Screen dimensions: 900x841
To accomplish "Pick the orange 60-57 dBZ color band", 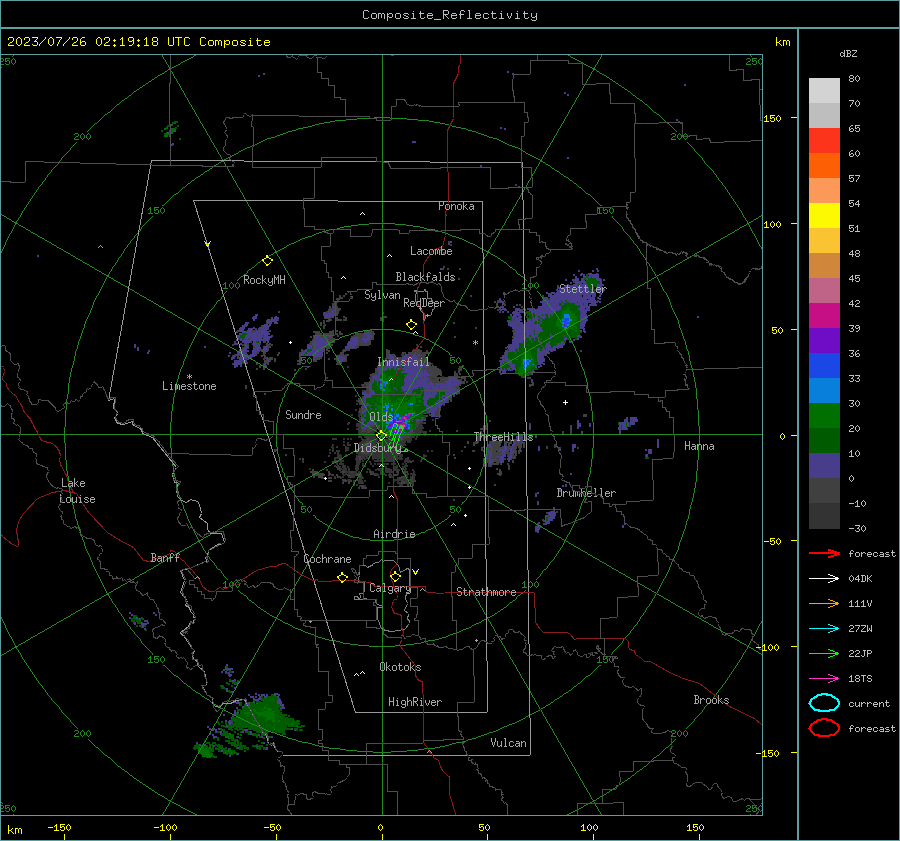I will [824, 165].
